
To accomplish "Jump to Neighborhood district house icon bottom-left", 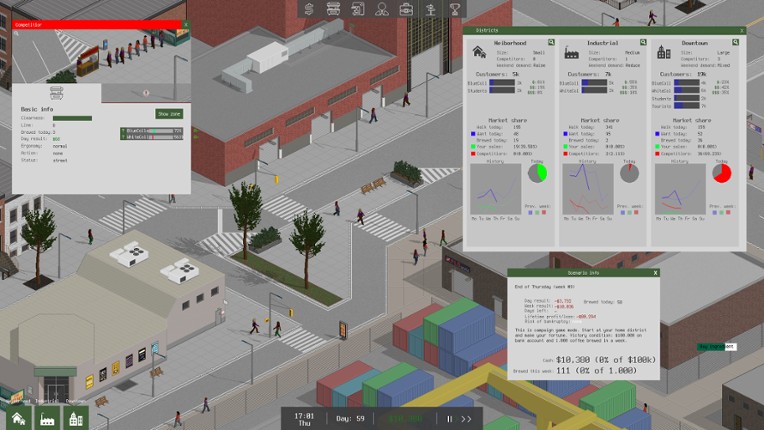I will pos(18,418).
